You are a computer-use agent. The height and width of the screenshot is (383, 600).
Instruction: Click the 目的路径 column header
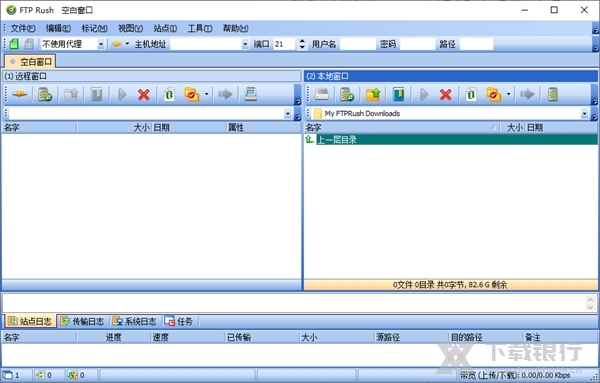(x=486, y=337)
